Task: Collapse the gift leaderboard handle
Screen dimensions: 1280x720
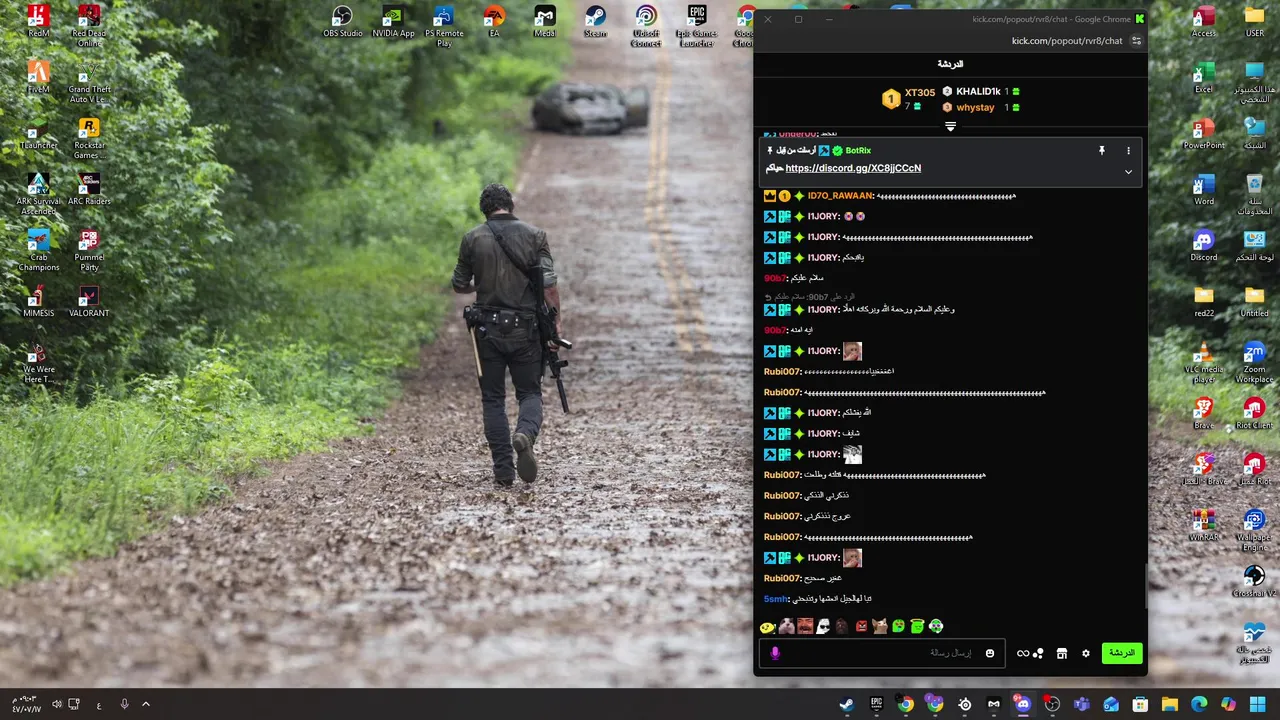Action: click(950, 127)
